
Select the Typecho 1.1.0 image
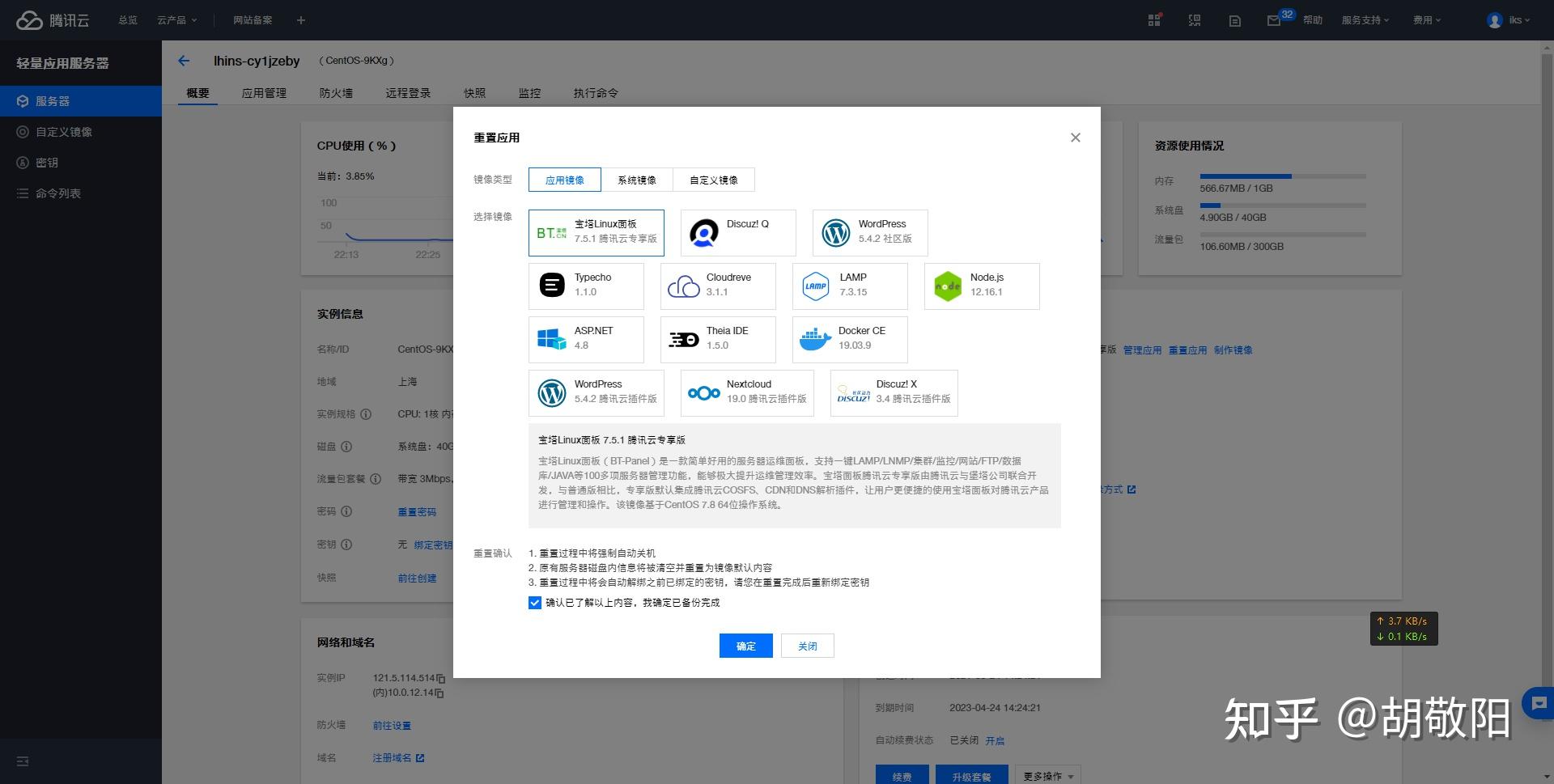click(586, 286)
